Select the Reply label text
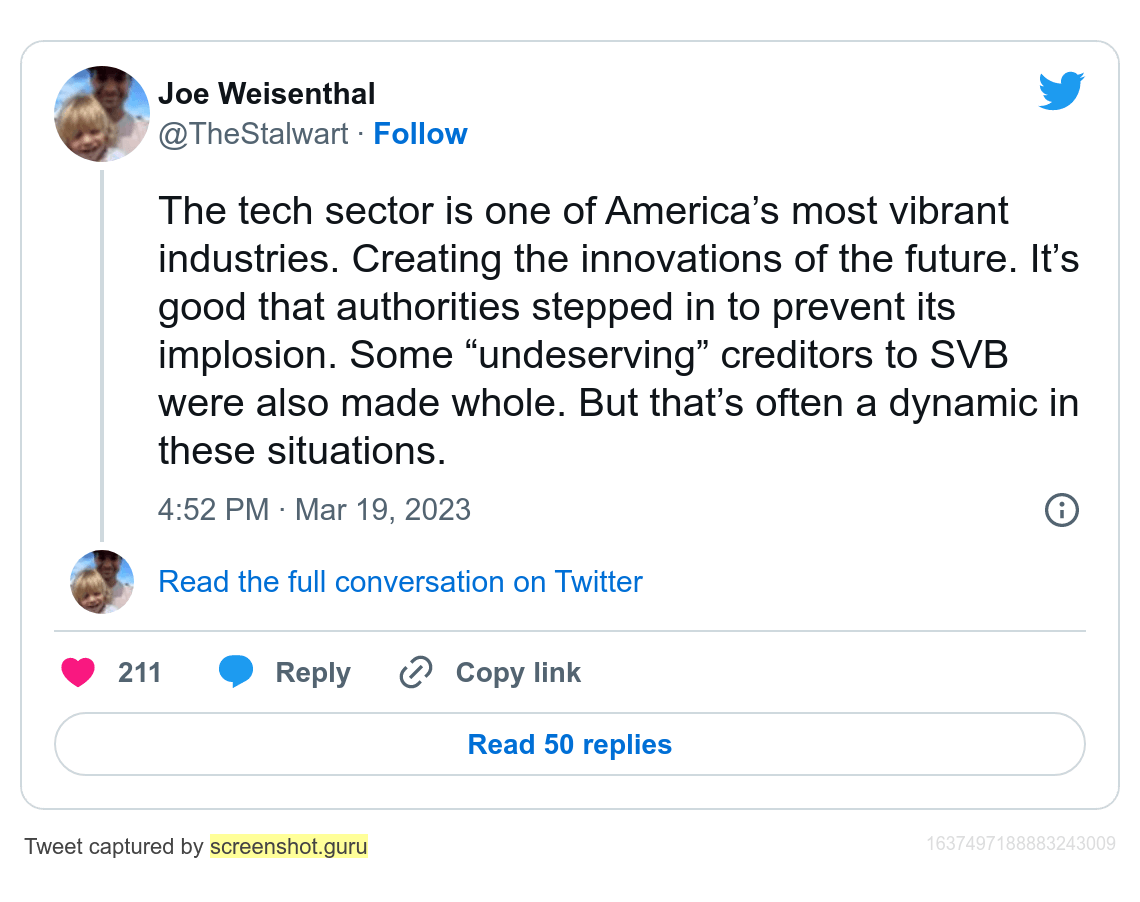This screenshot has width=1140, height=902. point(313,673)
